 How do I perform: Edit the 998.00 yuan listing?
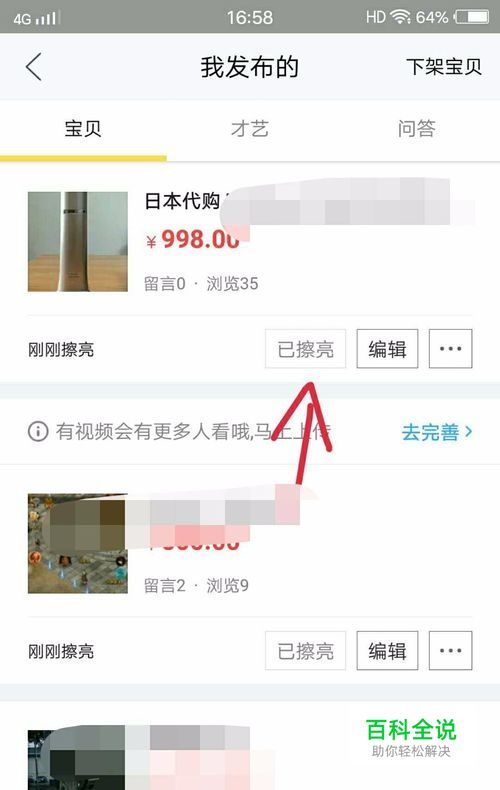pyautogui.click(x=387, y=349)
